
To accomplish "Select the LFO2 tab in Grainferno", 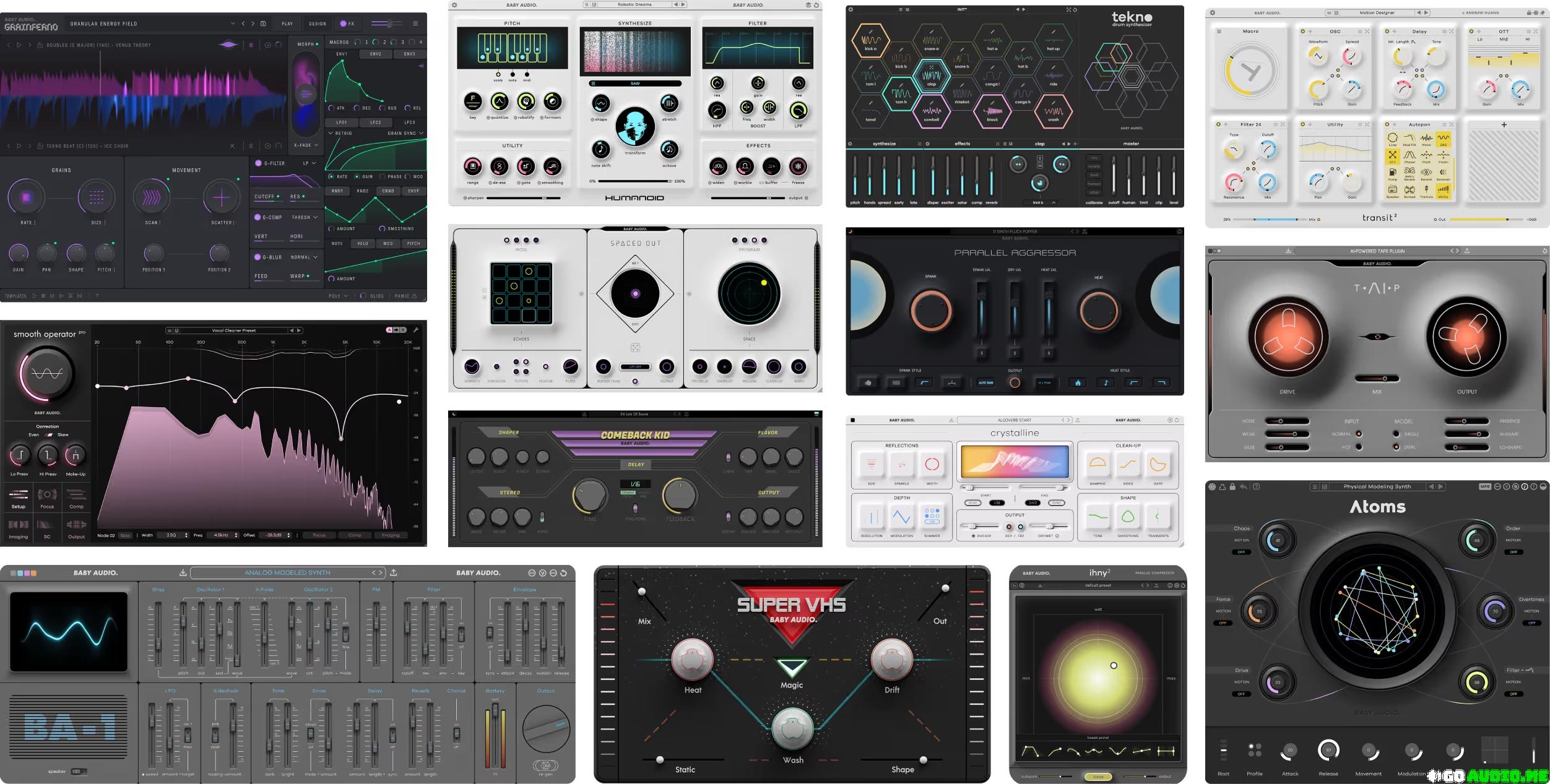I will click(375, 123).
